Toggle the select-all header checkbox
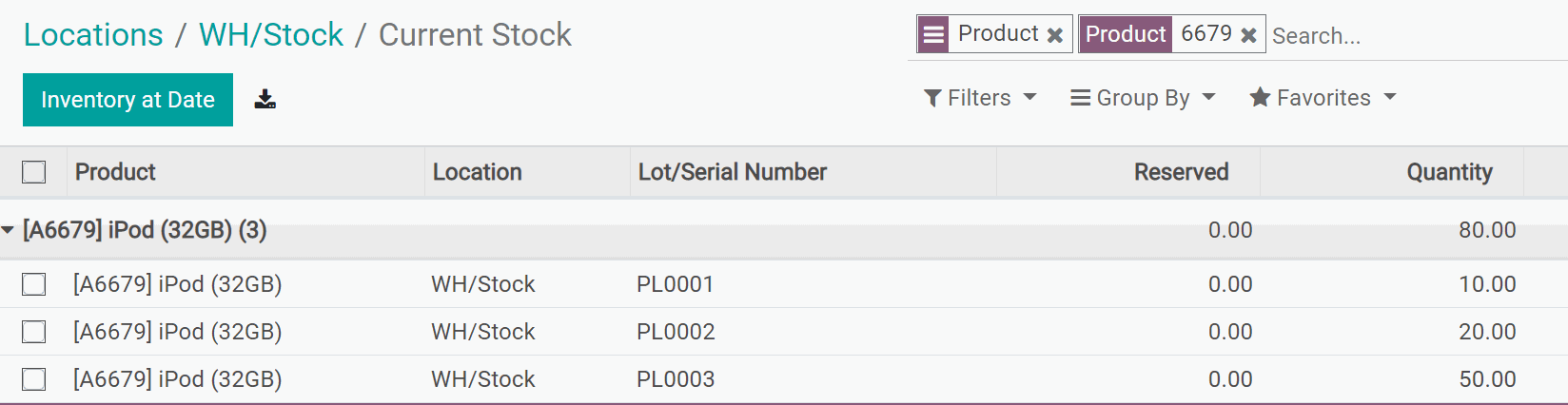Viewport: 1568px width, 405px height. point(34,172)
